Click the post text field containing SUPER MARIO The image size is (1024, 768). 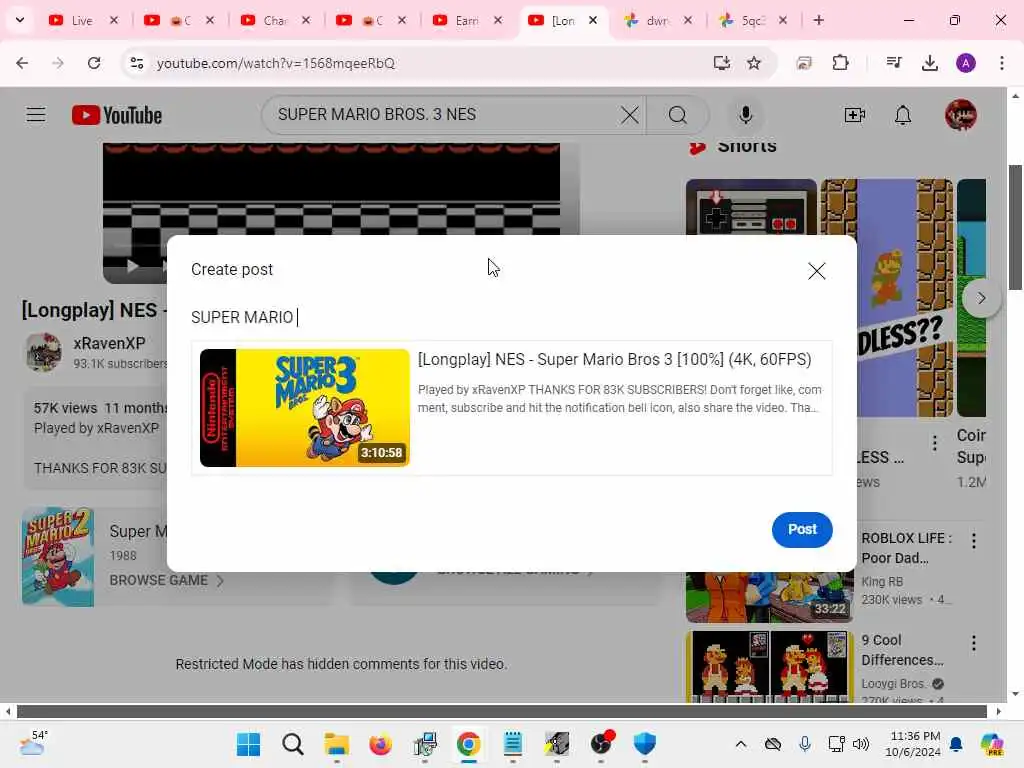[511, 317]
